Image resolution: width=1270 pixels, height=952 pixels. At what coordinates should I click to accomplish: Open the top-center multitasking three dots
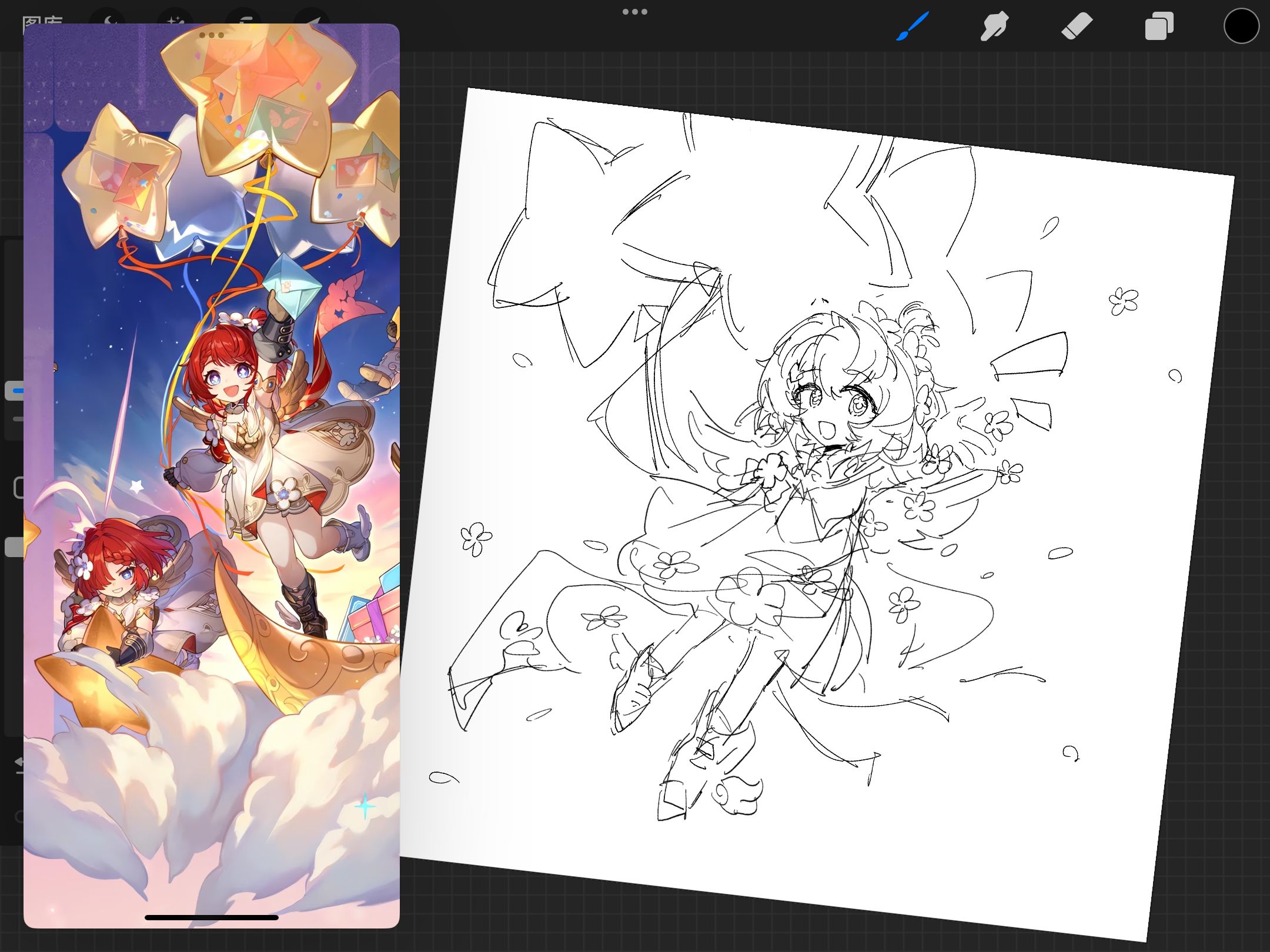click(x=634, y=12)
